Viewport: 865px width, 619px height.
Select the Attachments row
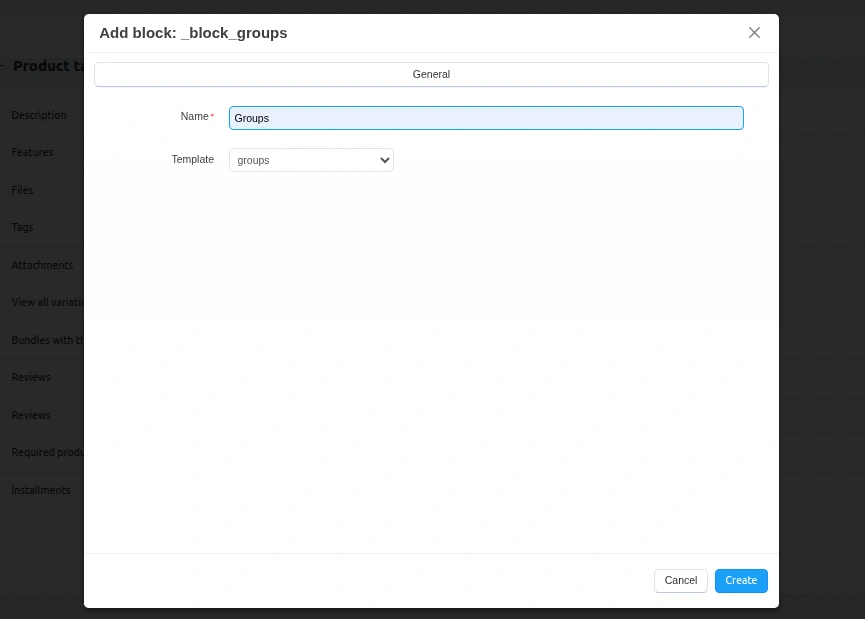42,265
